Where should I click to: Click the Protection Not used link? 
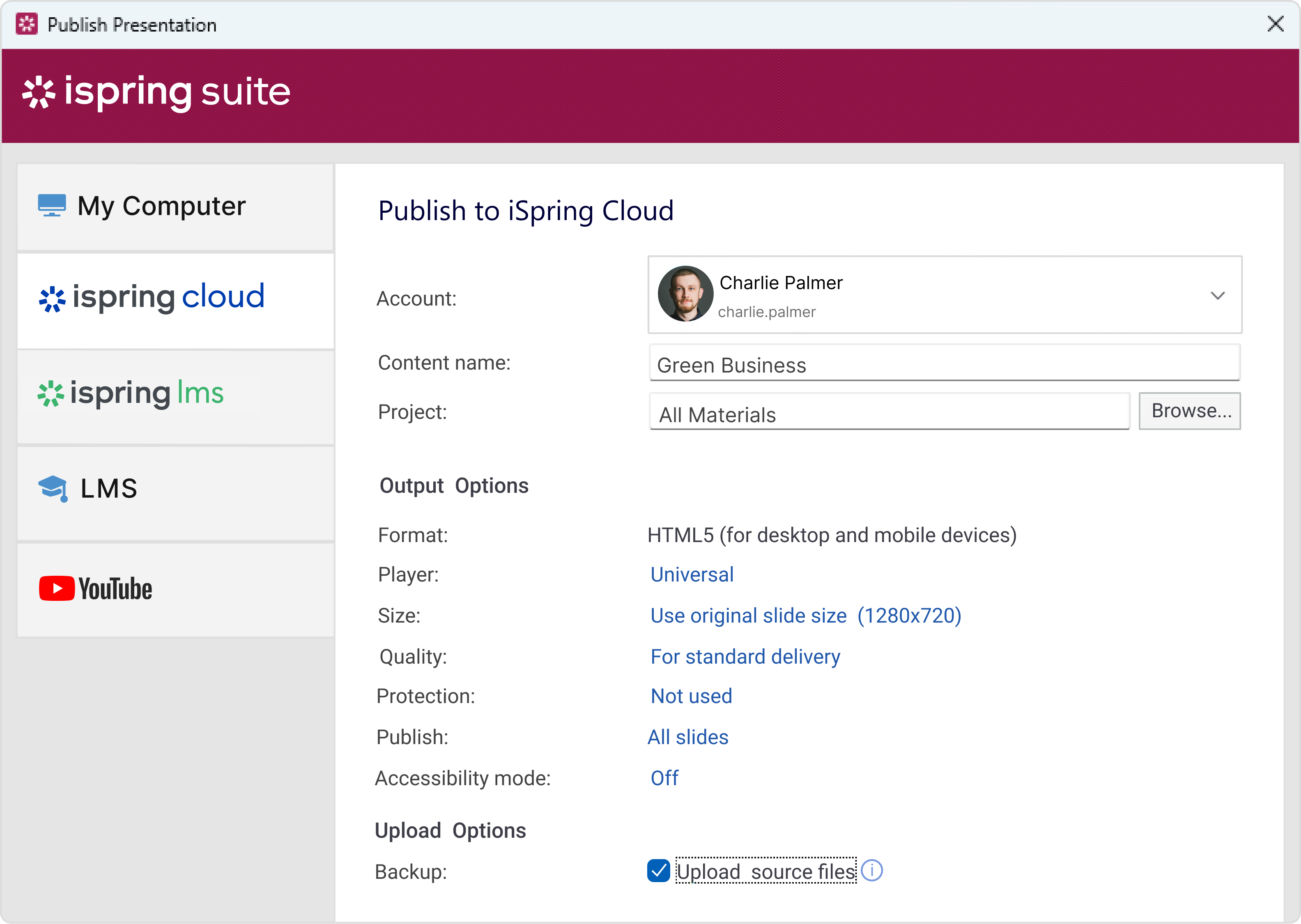691,696
